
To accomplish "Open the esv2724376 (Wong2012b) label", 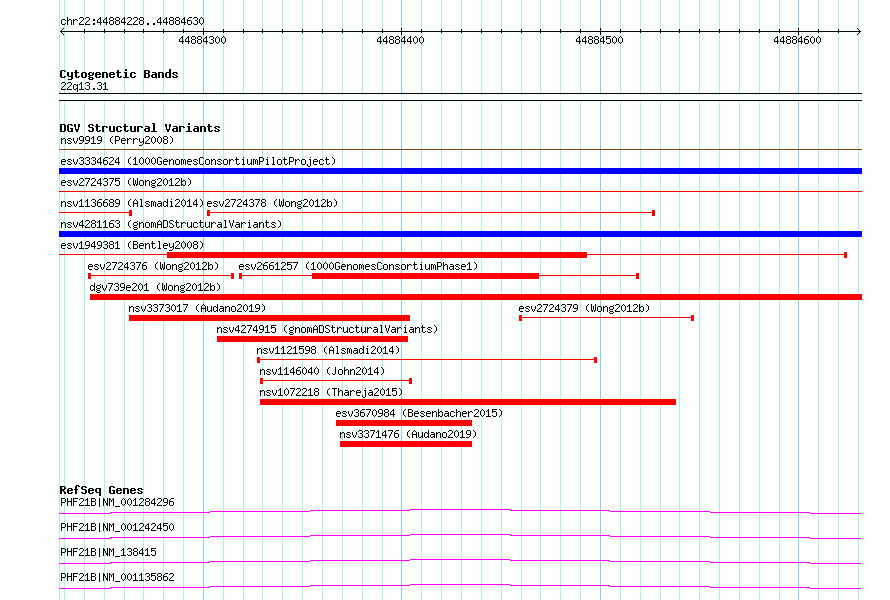I will click(x=153, y=266).
